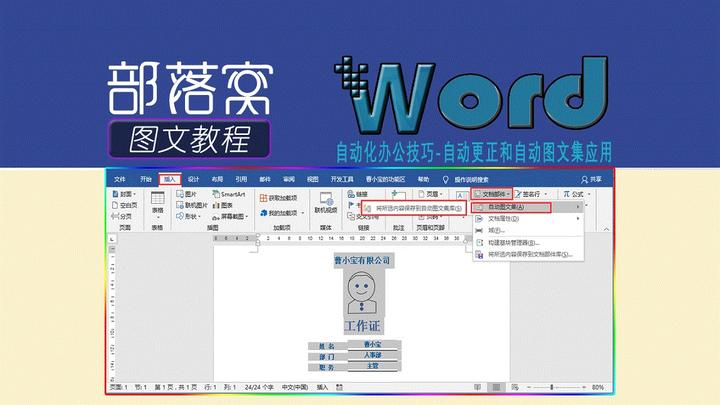Click the 80% zoom level
Viewport: 720px width, 405px height.
coord(598,388)
